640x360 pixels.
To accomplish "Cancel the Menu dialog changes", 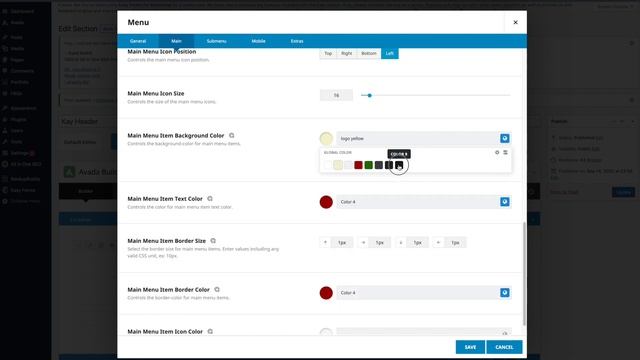I will pos(504,347).
